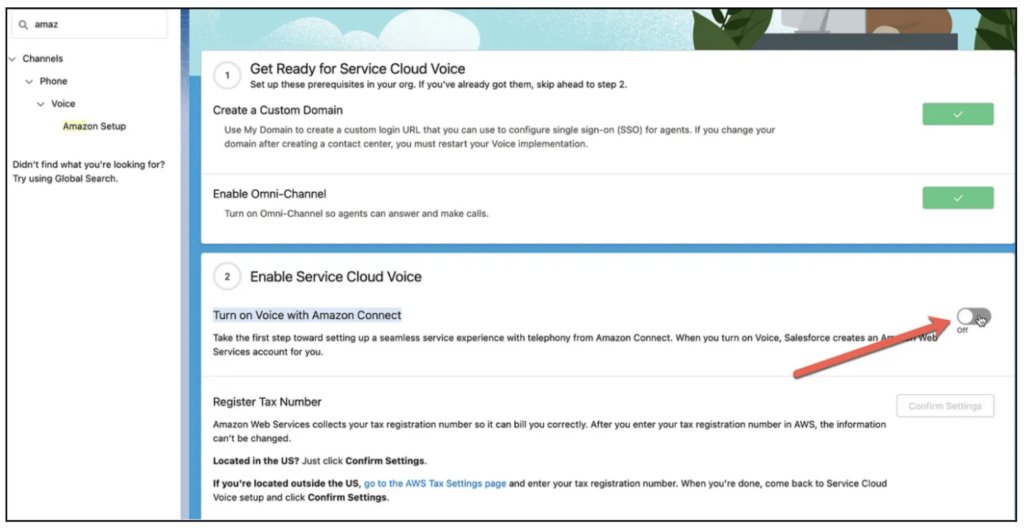The width and height of the screenshot is (1024, 529).
Task: Collapse the Voice node chevron
Action: pos(41,104)
